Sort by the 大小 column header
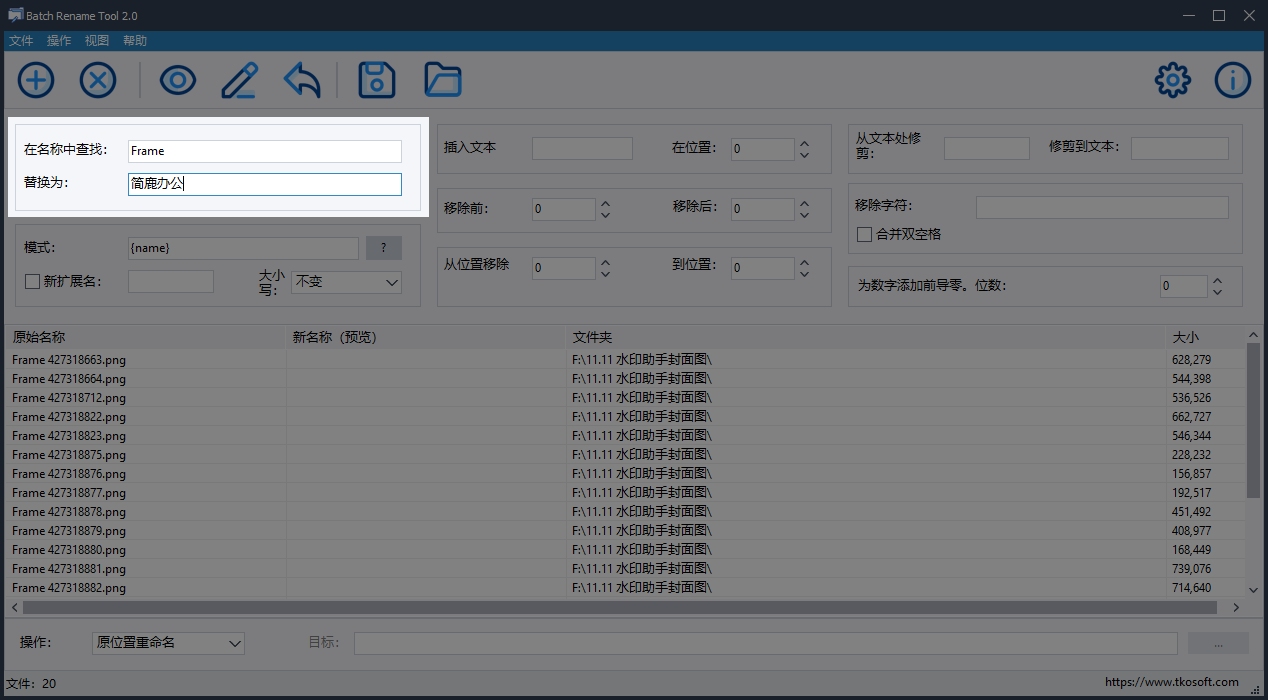Image resolution: width=1268 pixels, height=700 pixels. pyautogui.click(x=1205, y=337)
